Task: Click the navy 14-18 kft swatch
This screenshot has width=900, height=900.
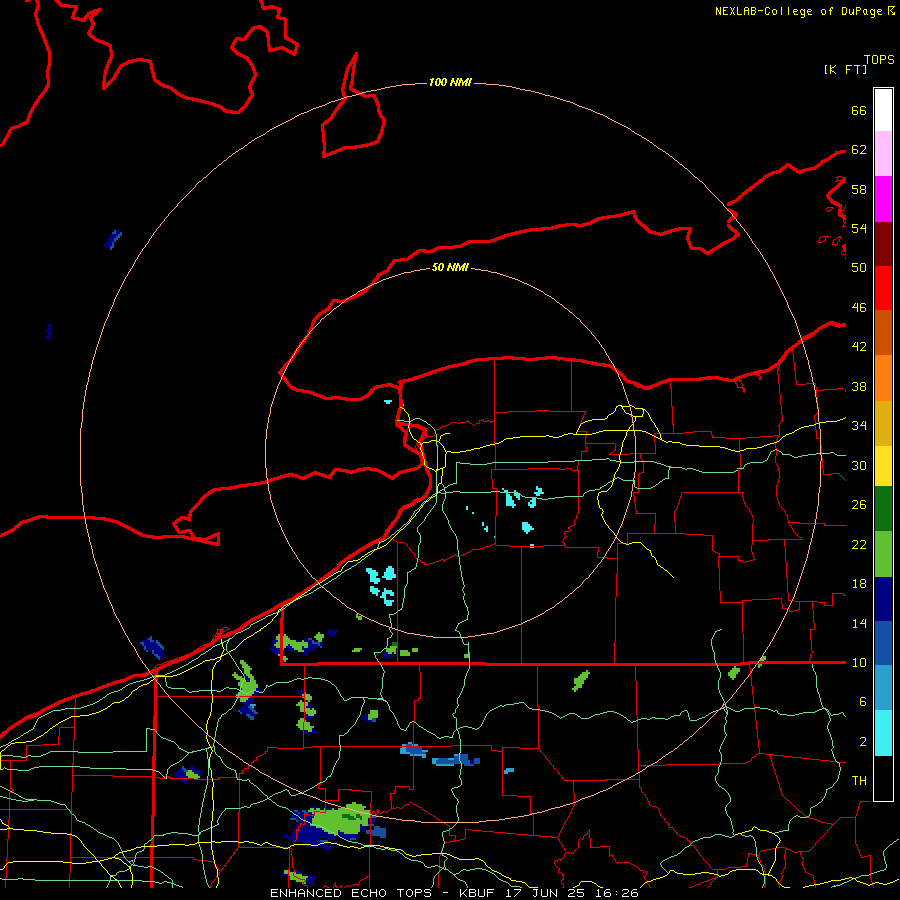Action: click(883, 599)
